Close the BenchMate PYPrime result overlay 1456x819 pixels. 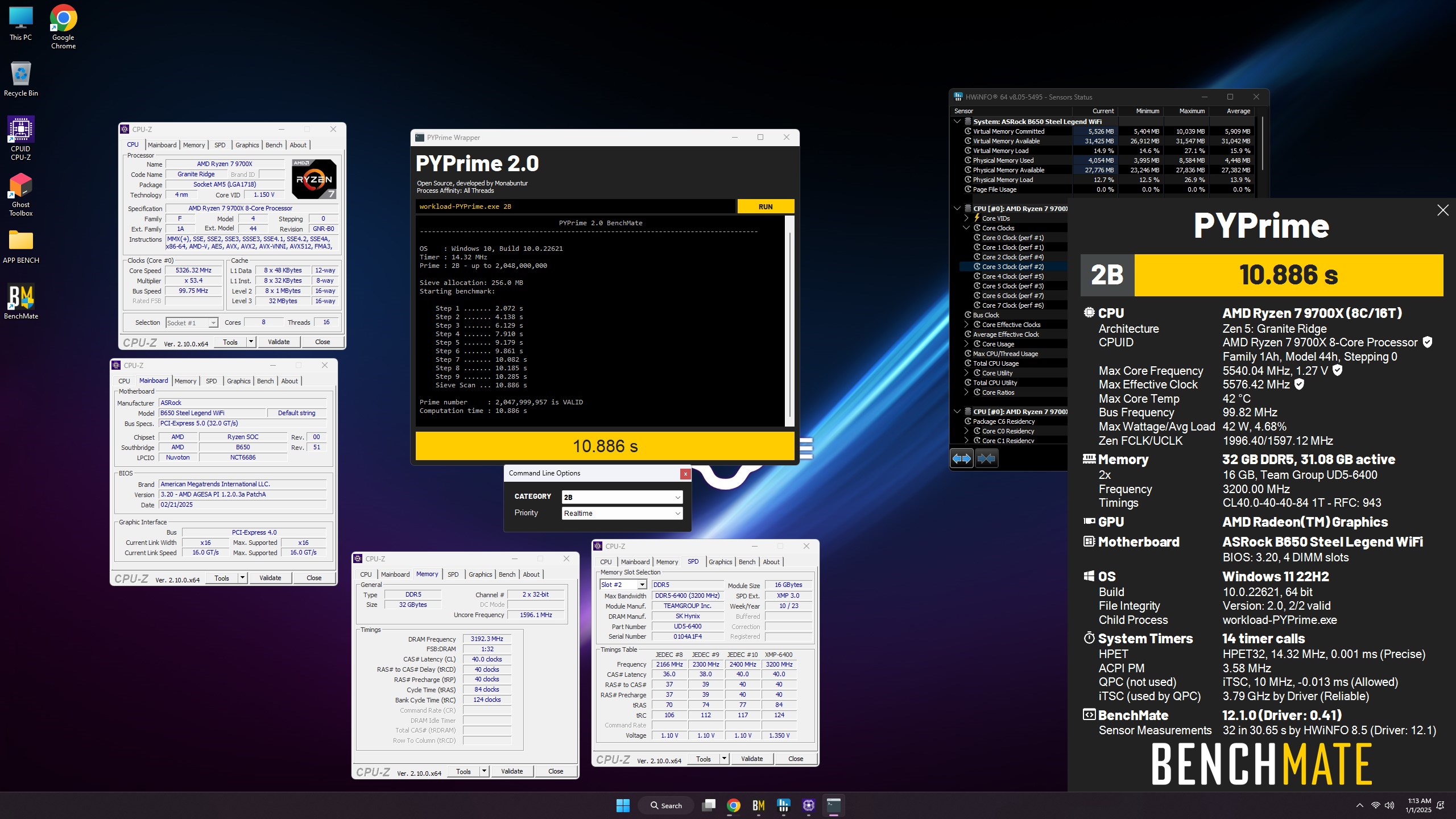pyautogui.click(x=1443, y=210)
